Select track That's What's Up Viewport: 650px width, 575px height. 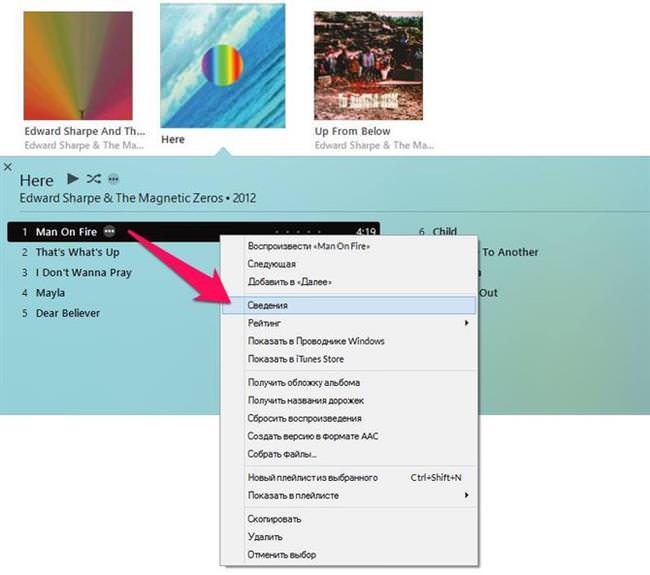tap(78, 252)
